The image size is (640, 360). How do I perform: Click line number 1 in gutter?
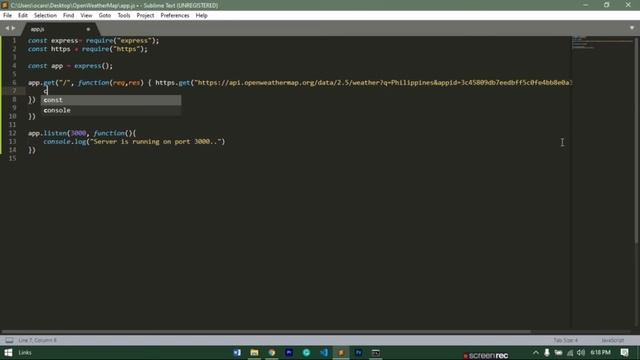tap(14, 40)
